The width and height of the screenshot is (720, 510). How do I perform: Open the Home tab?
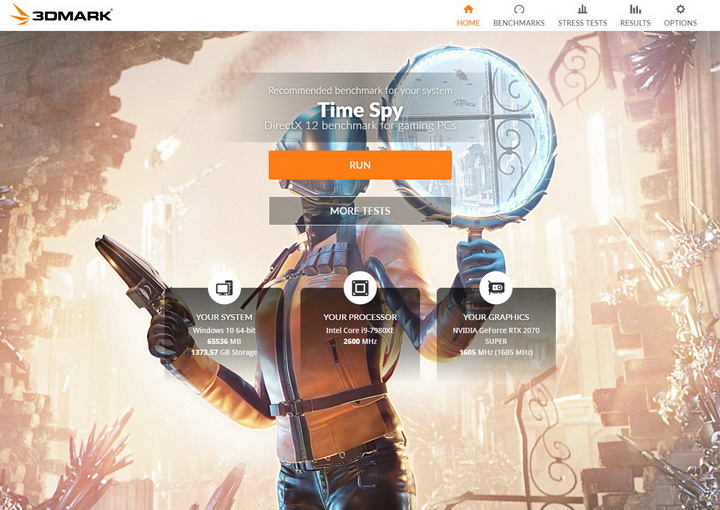click(468, 16)
